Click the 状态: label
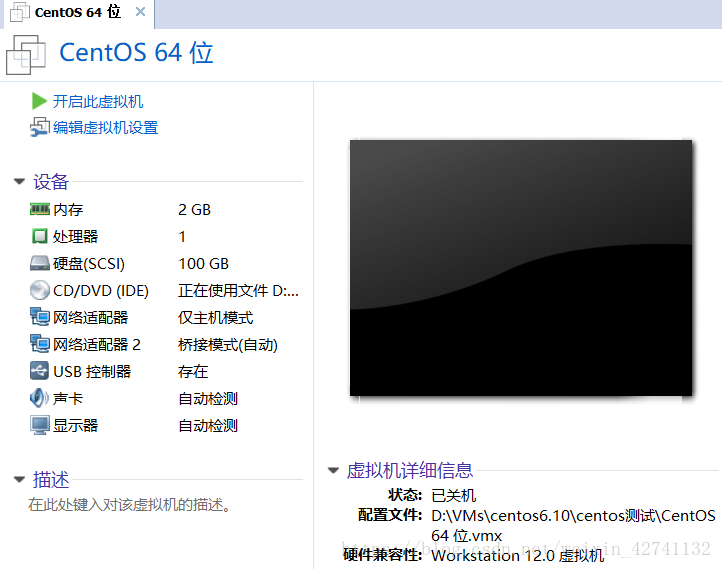Screen dimensions: 722x569 coord(405,495)
